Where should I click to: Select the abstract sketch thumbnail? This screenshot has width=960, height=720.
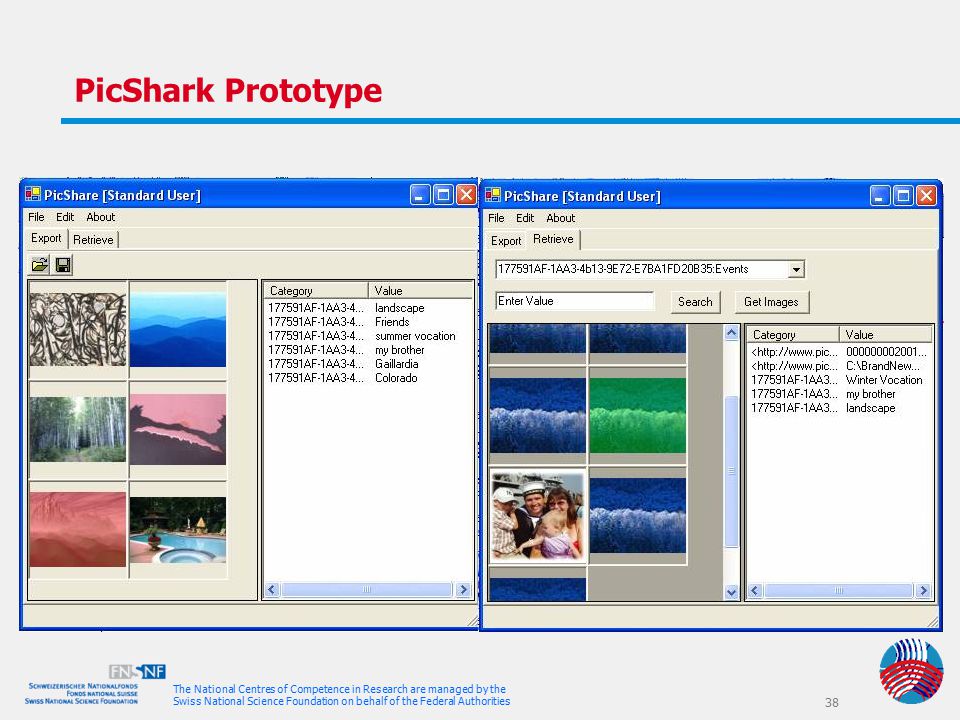click(78, 329)
